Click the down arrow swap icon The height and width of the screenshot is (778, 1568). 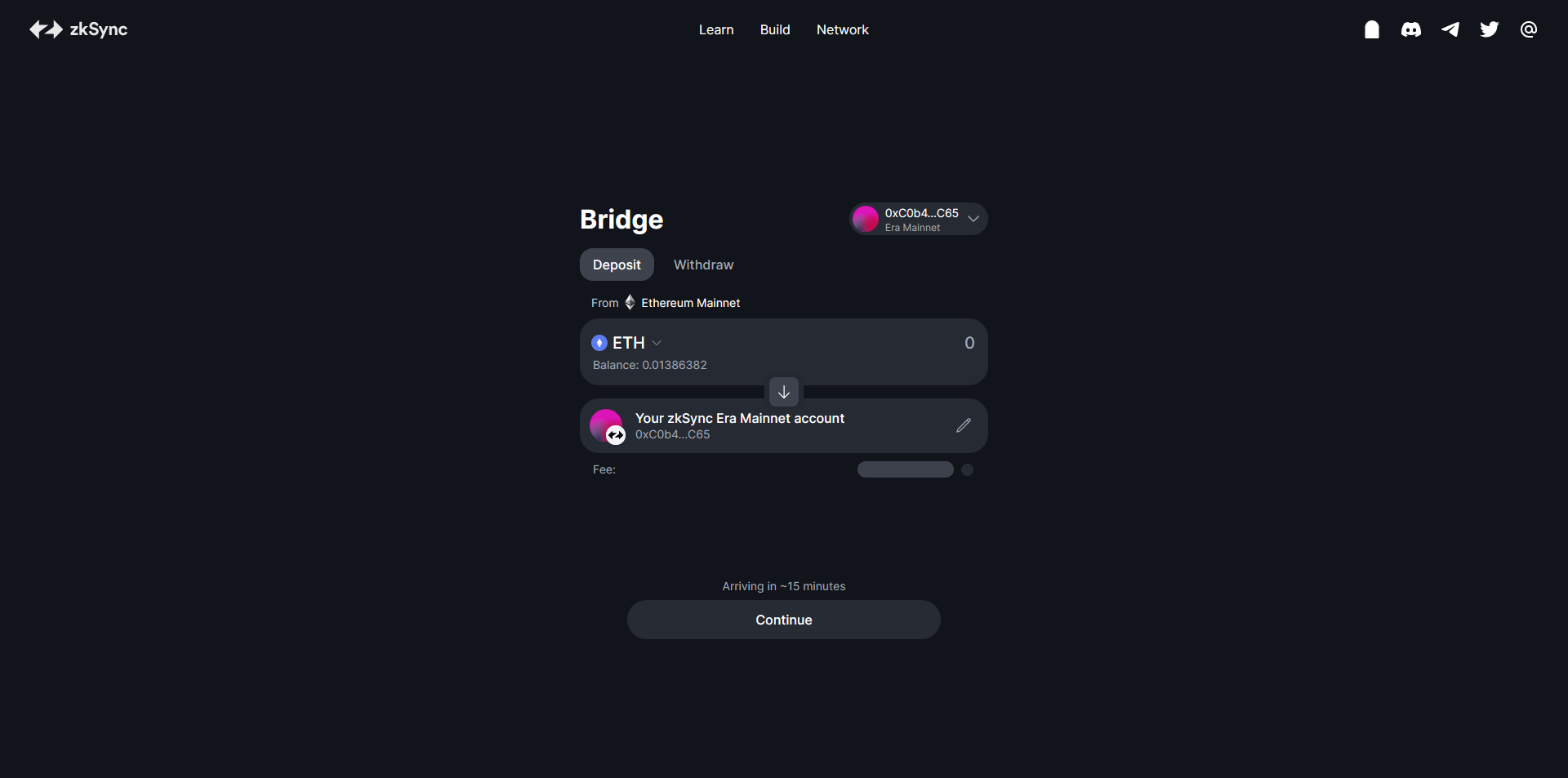click(x=784, y=393)
